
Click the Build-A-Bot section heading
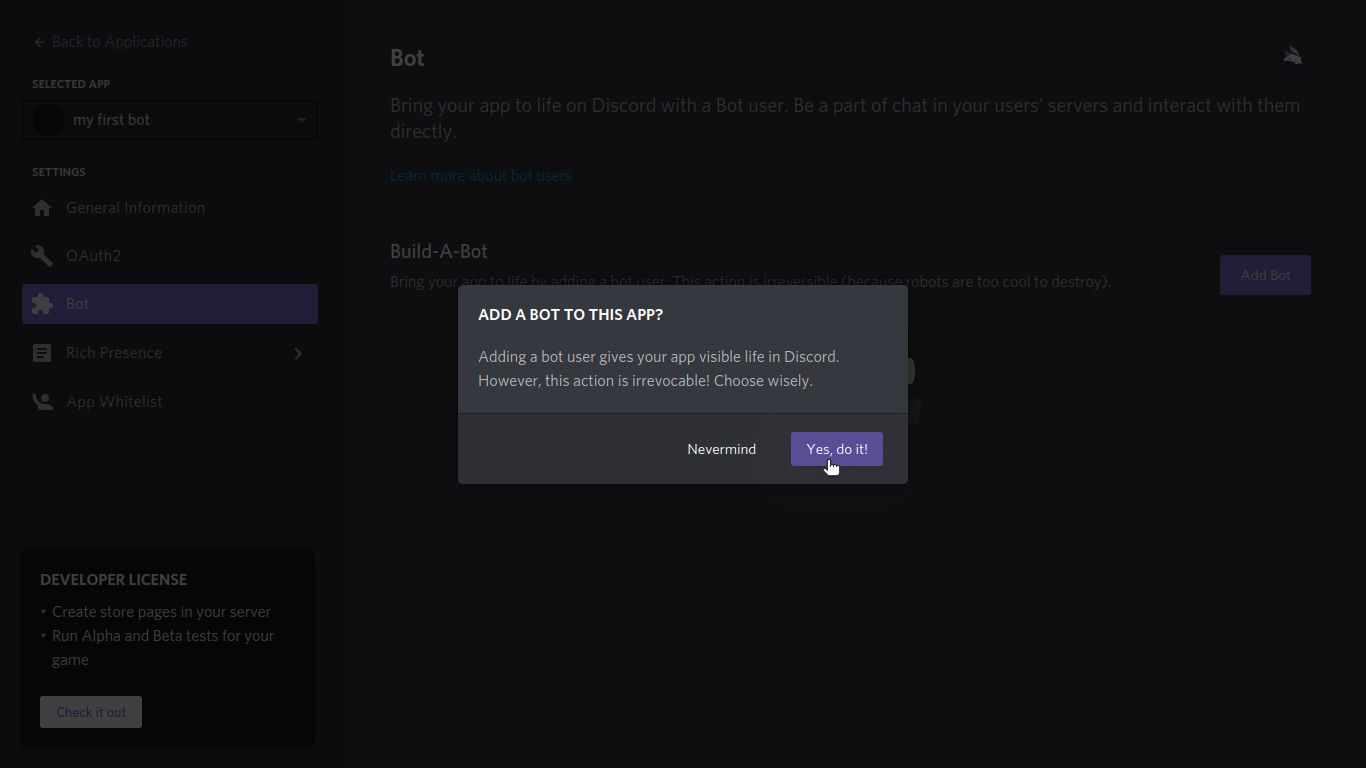[x=439, y=251]
